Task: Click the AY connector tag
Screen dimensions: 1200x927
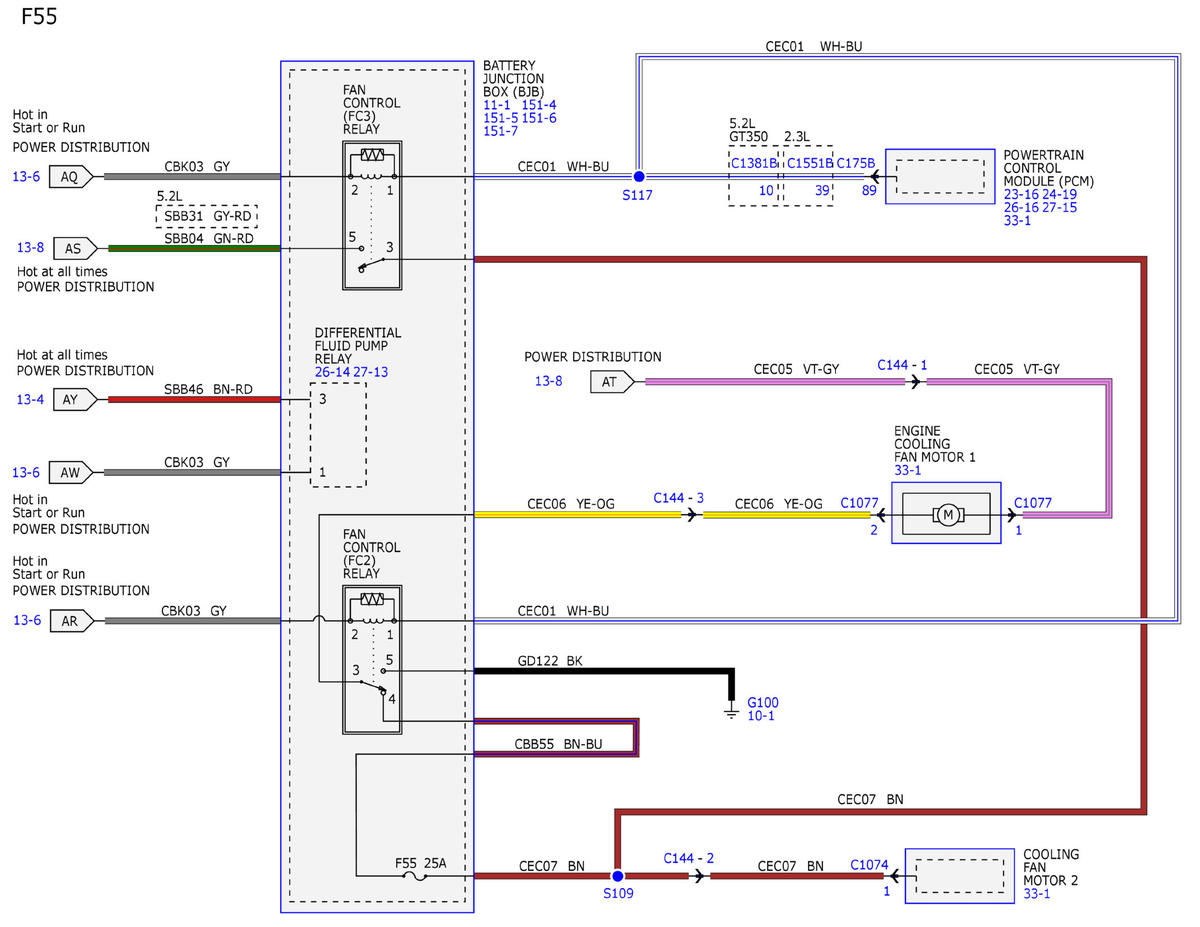Action: pos(77,399)
